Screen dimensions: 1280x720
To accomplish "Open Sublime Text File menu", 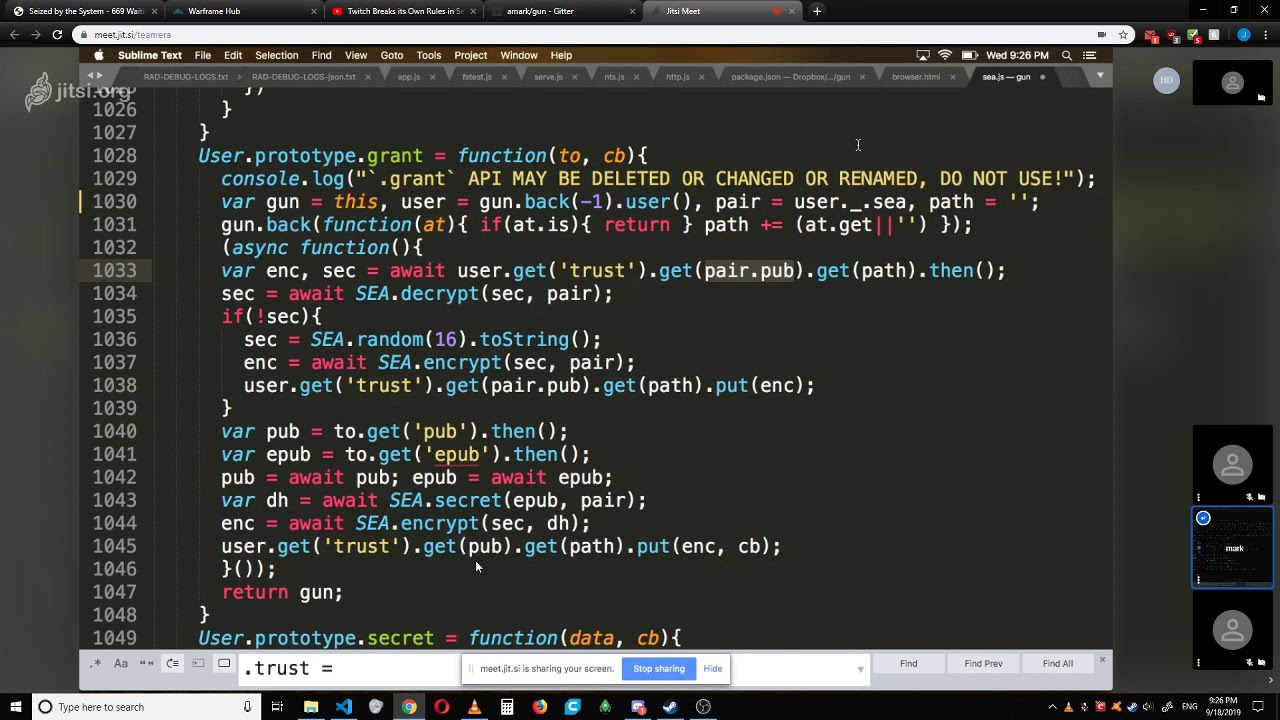I will click(x=203, y=56).
